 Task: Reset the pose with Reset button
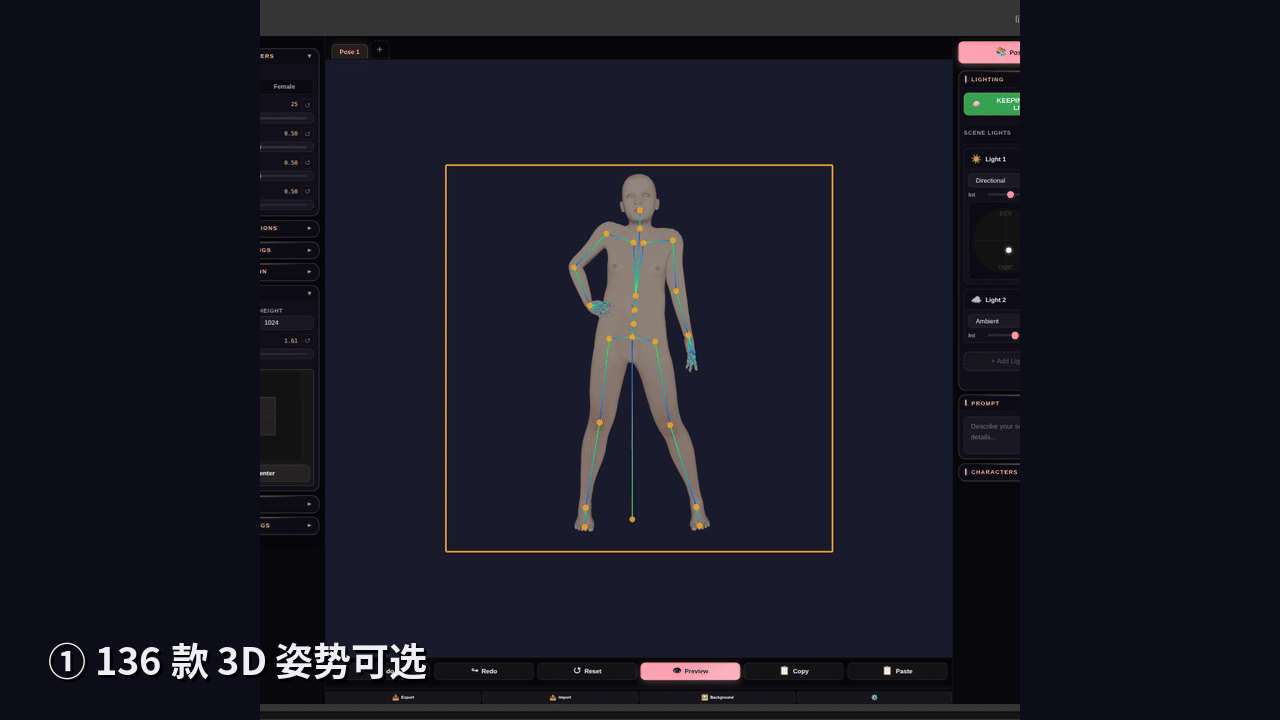(x=587, y=671)
